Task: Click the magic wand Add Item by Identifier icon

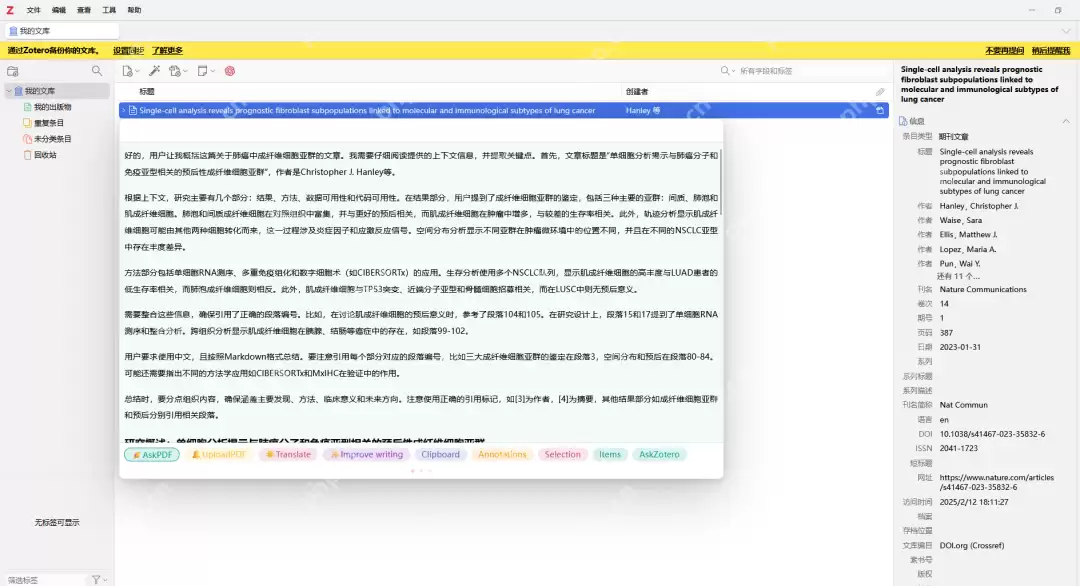Action: pyautogui.click(x=155, y=71)
